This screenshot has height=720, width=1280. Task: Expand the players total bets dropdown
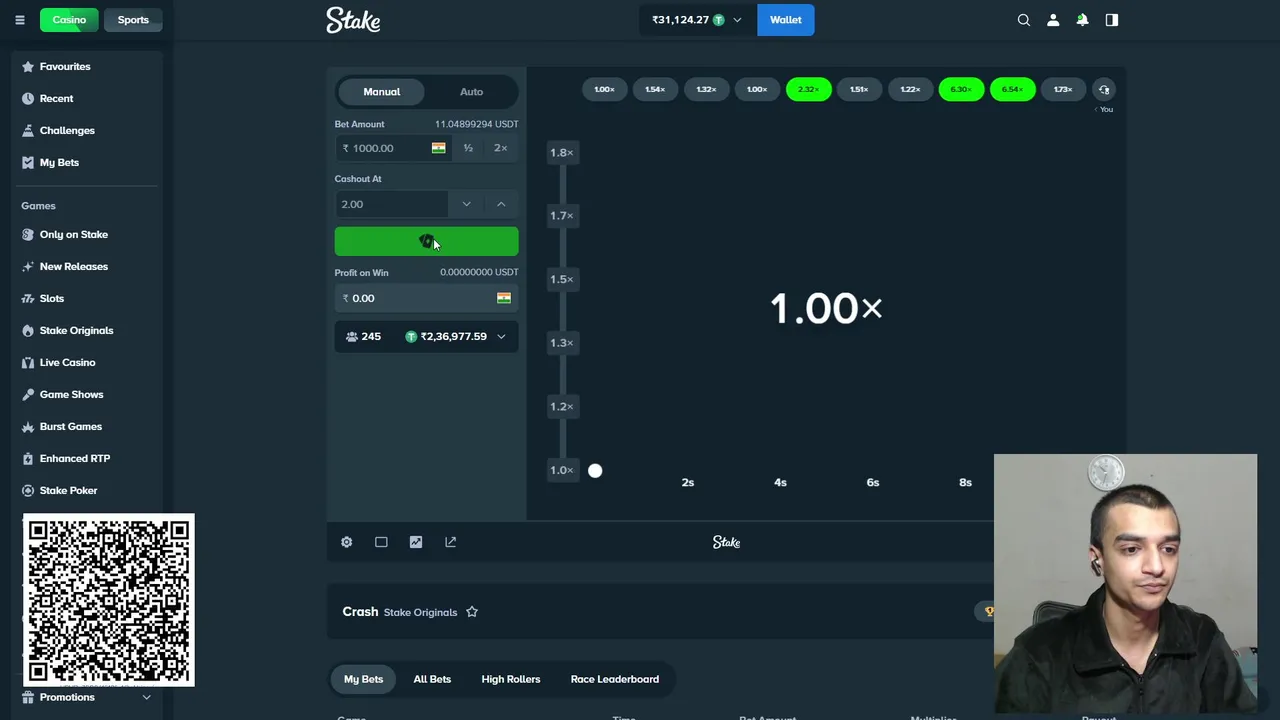(501, 337)
